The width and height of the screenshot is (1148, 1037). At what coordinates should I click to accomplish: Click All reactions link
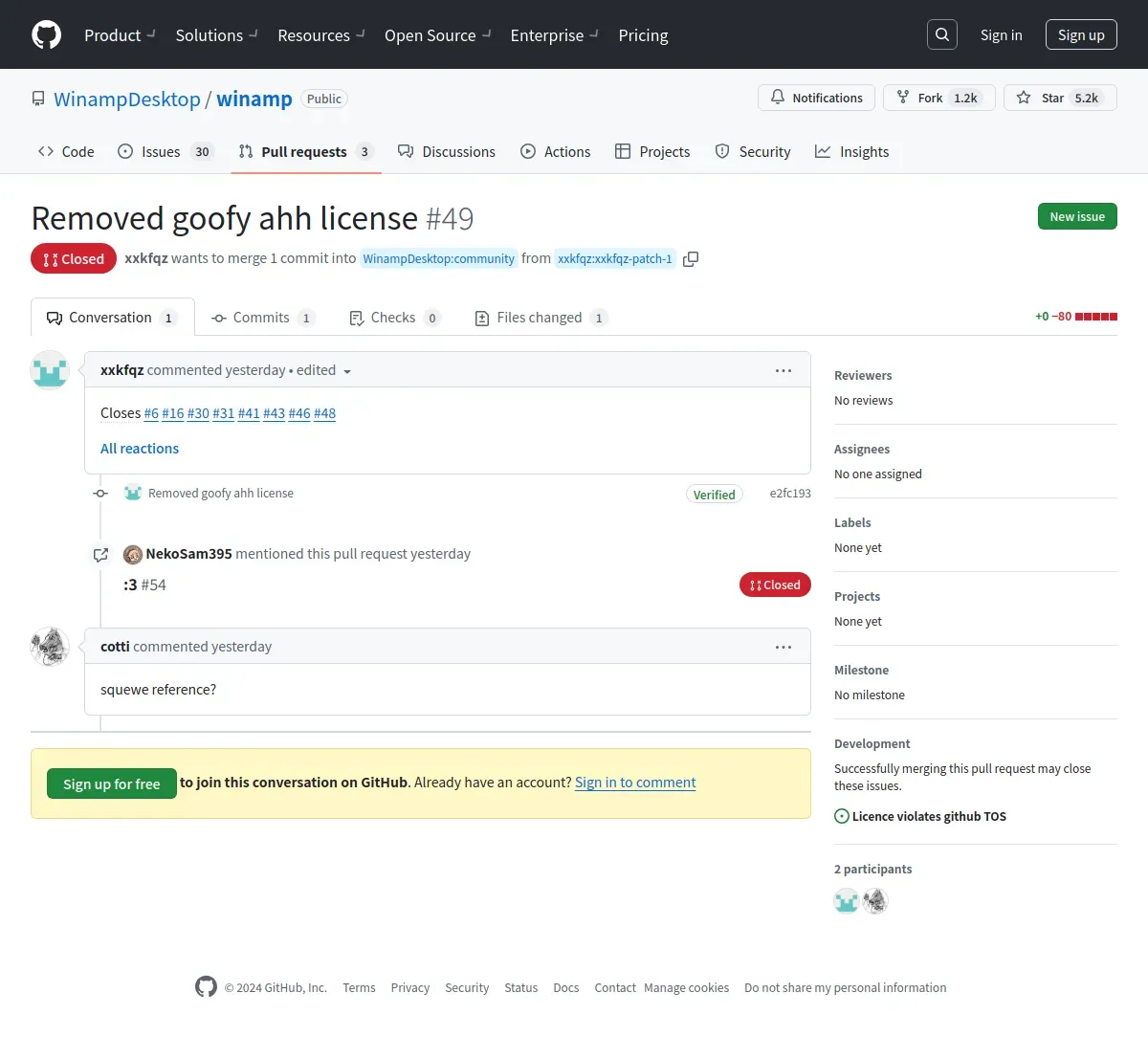coord(140,449)
